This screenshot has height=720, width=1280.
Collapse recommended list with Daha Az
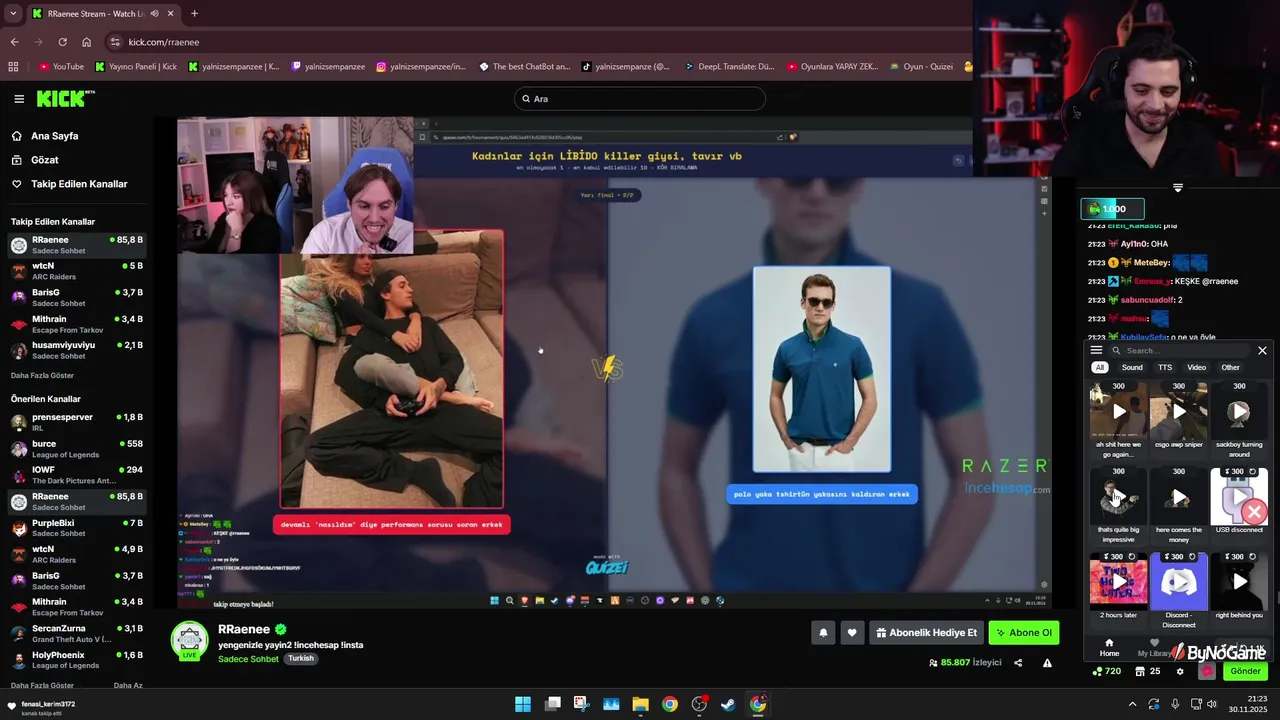coord(128,686)
